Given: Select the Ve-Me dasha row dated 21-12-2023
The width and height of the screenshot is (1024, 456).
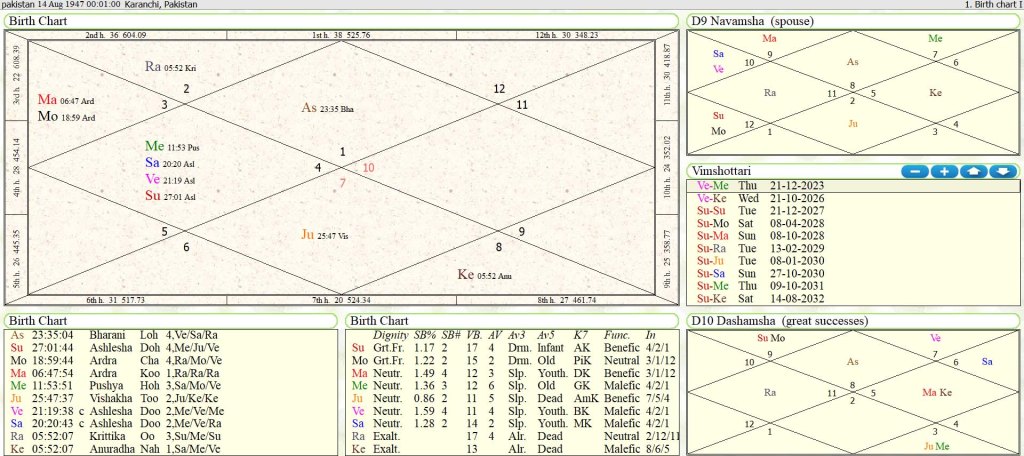Looking at the screenshot, I should point(761,185).
